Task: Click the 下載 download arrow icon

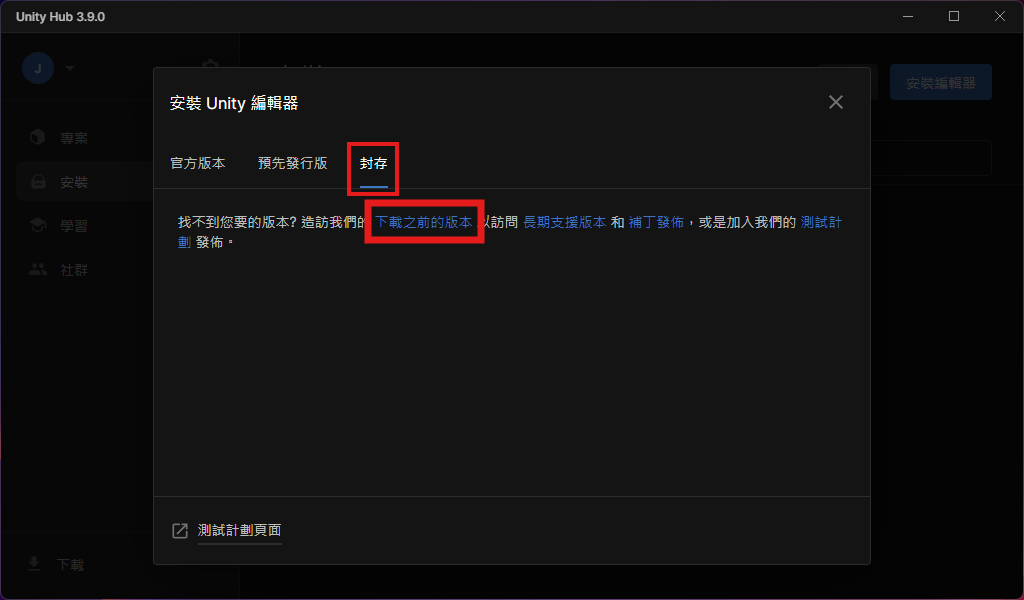Action: coord(34,564)
